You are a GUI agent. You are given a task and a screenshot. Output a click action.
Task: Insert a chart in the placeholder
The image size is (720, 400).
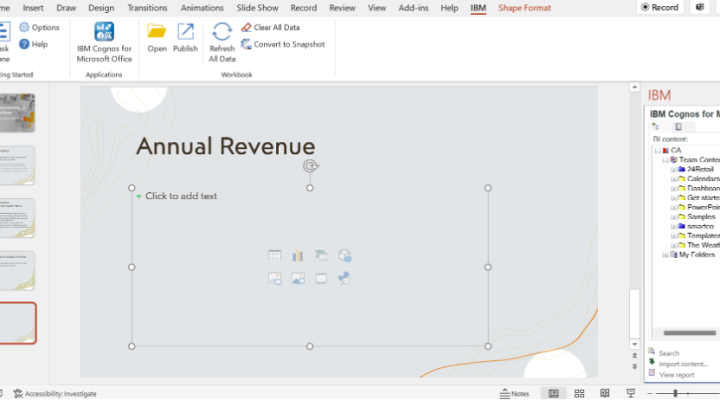click(x=298, y=255)
